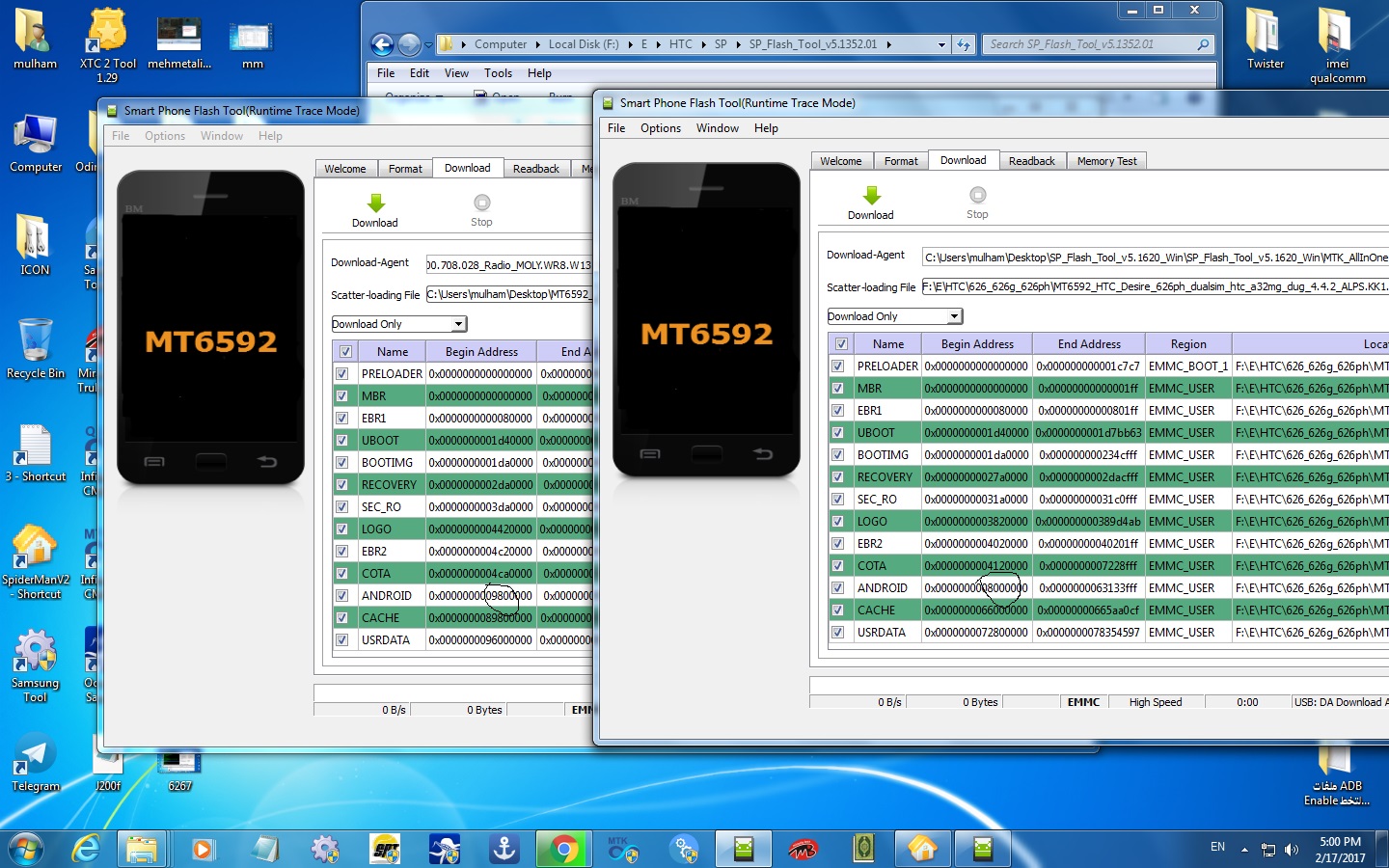Select the mehmetali desktop icon
The height and width of the screenshot is (868, 1389).
pos(179,42)
